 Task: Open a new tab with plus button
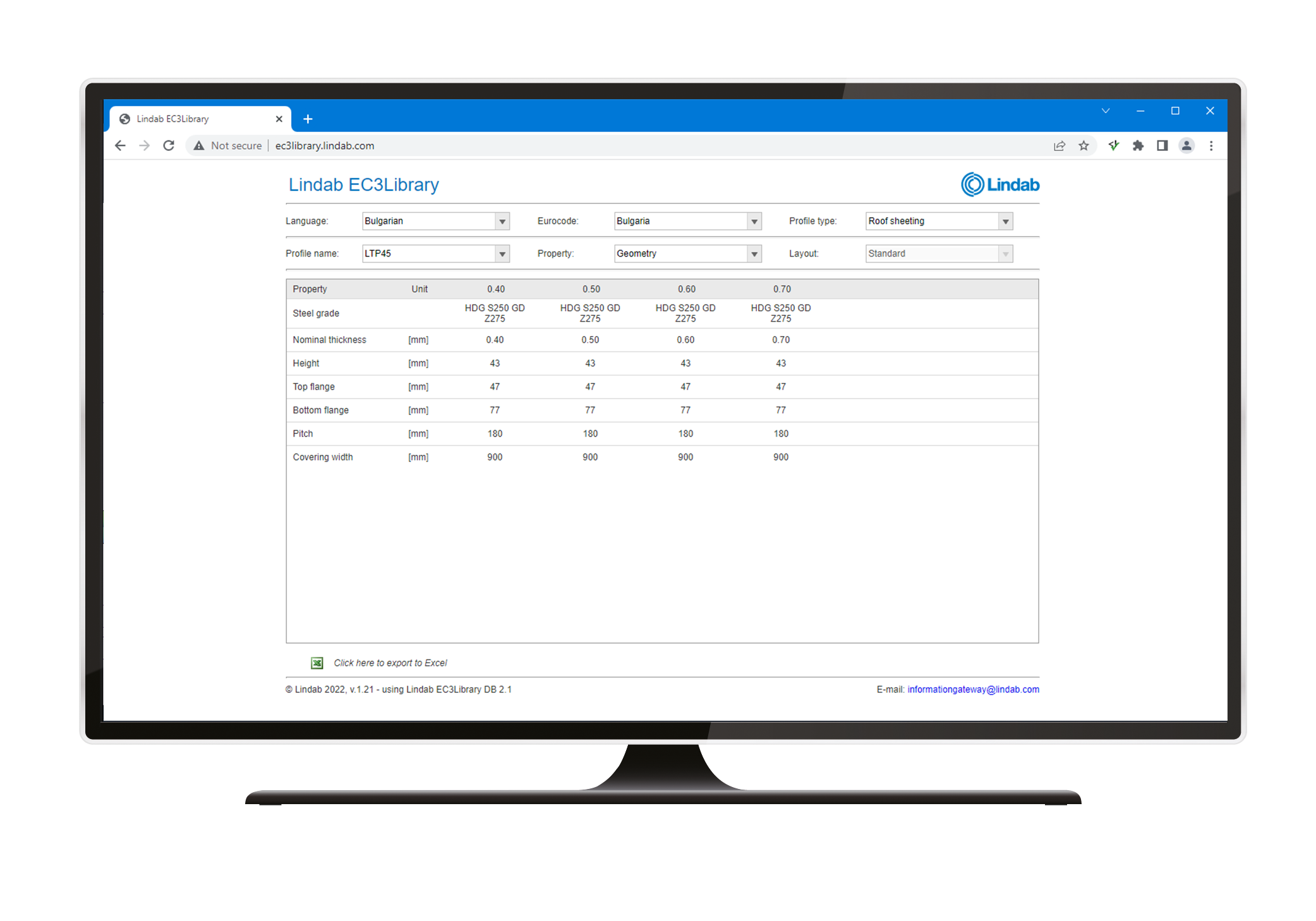click(x=308, y=119)
